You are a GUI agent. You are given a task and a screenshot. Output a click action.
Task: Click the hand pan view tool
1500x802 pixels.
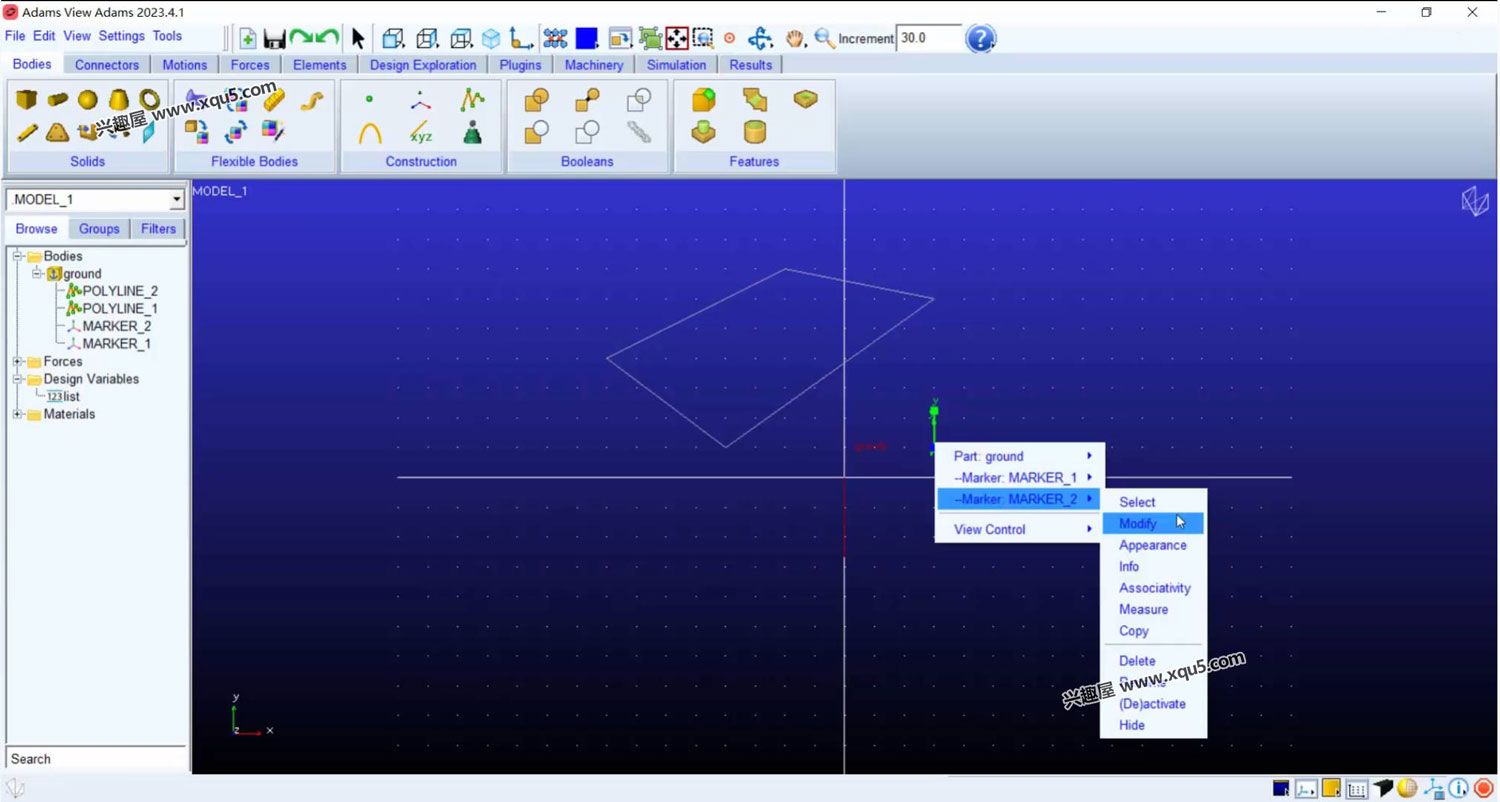(x=795, y=39)
